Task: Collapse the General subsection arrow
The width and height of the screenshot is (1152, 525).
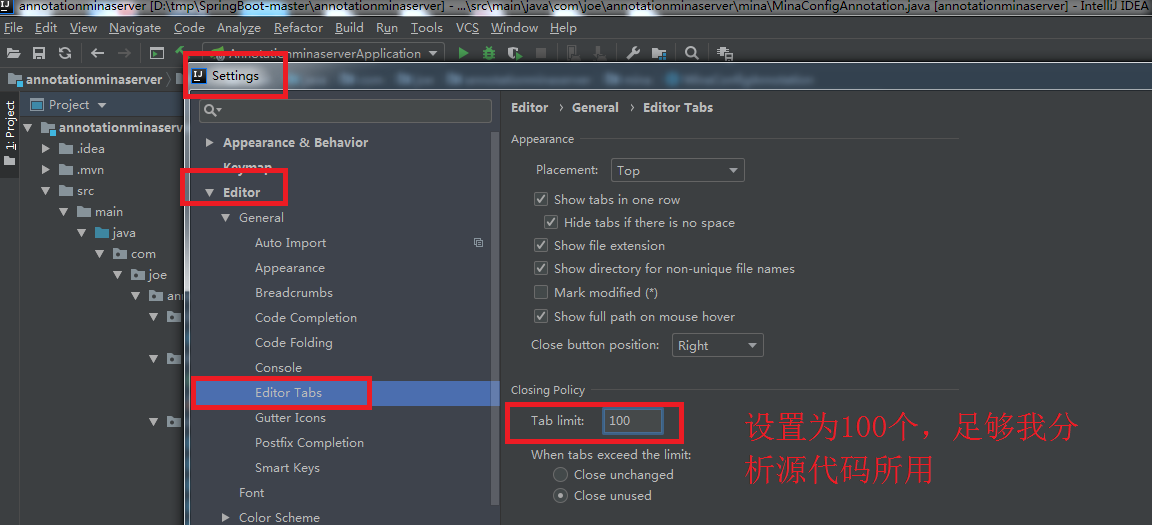Action: (226, 218)
